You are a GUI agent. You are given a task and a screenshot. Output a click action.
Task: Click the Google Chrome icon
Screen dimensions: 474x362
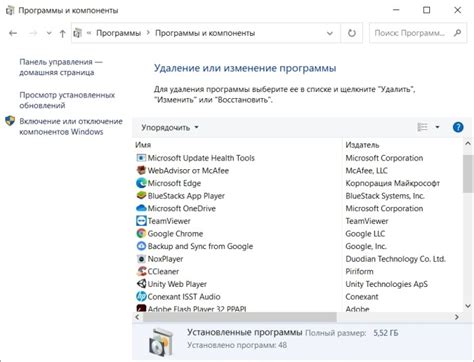(x=141, y=233)
